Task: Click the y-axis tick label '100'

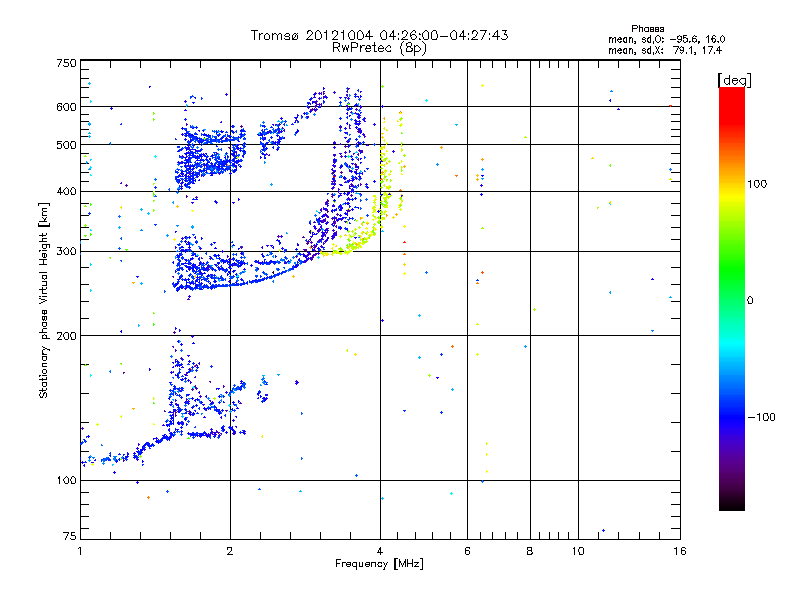Action: pyautogui.click(x=66, y=480)
